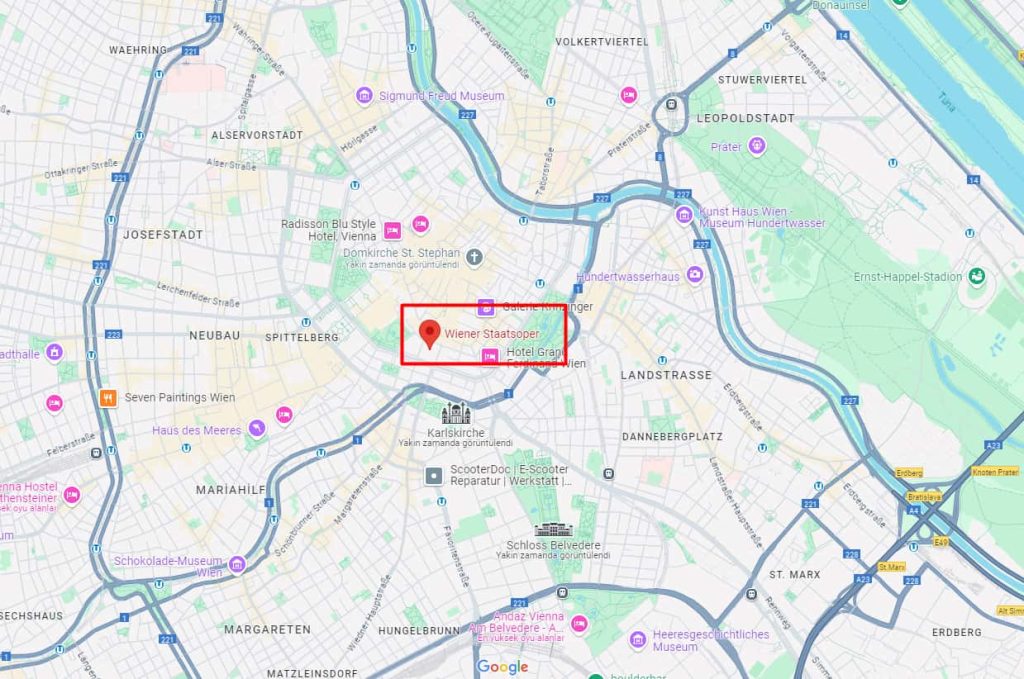Click the Karlskirche landmark icon
Screen dimensions: 1024x679
pyautogui.click(x=456, y=413)
